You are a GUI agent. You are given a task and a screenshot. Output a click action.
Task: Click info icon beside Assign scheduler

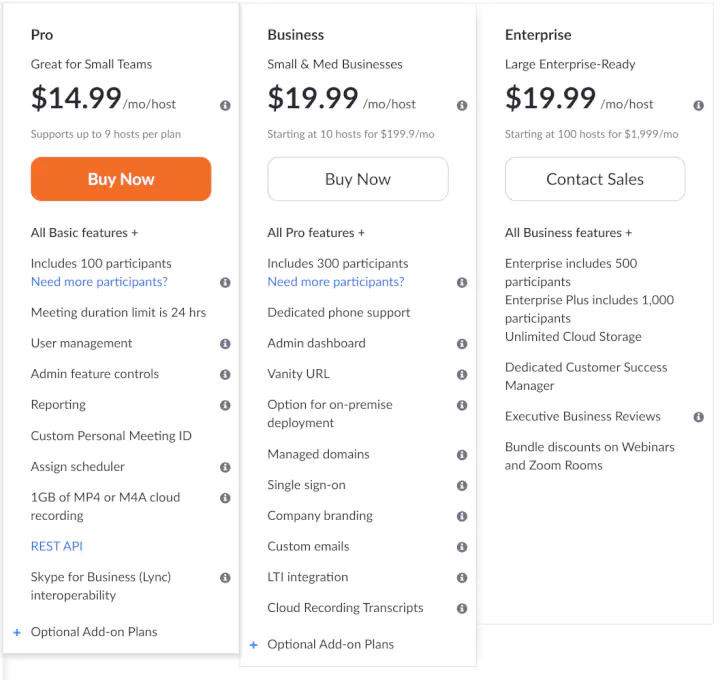[x=225, y=467]
